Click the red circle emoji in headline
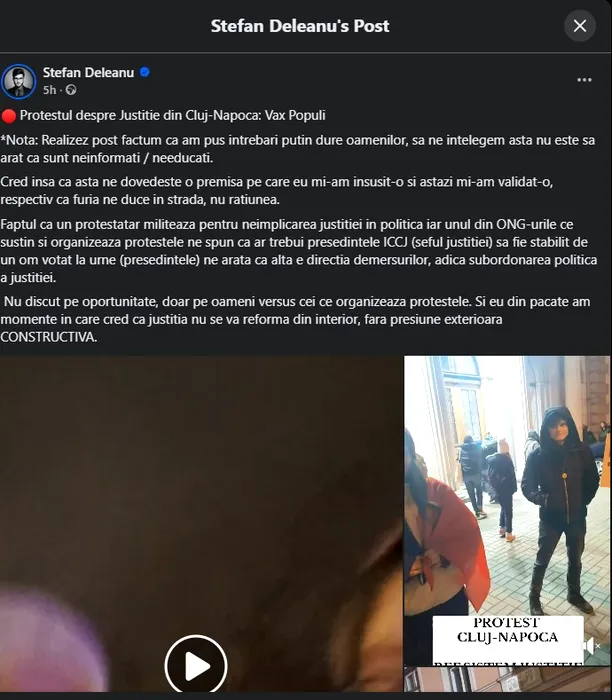This screenshot has width=612, height=700. pyautogui.click(x=8, y=116)
